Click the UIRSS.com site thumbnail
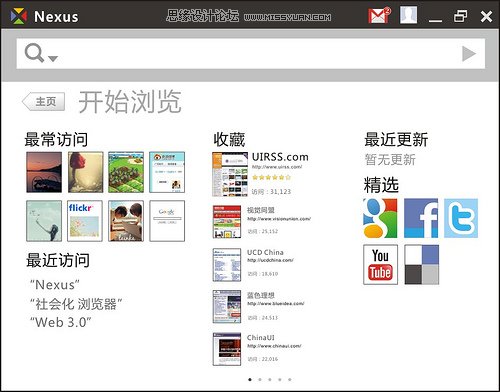Viewport: 500px width, 392px height. [230, 174]
